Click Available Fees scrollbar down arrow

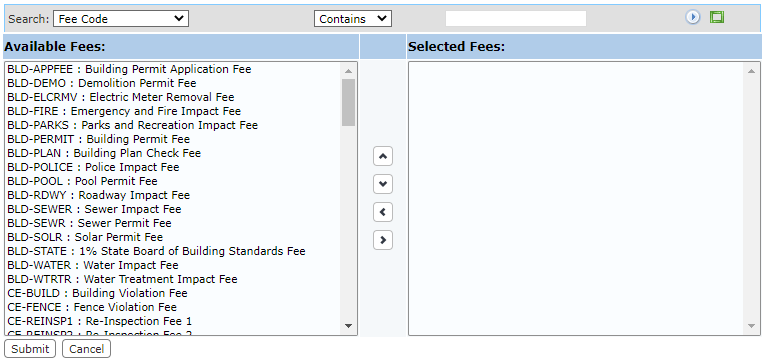point(348,326)
